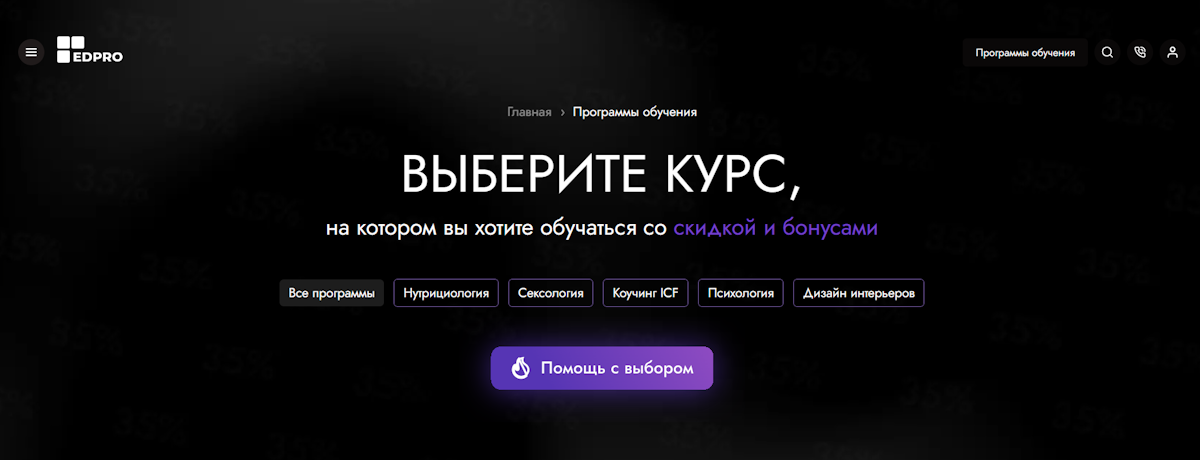Viewport: 1200px width, 460px height.
Task: Click the flame icon in the help button
Action: pyautogui.click(x=520, y=368)
